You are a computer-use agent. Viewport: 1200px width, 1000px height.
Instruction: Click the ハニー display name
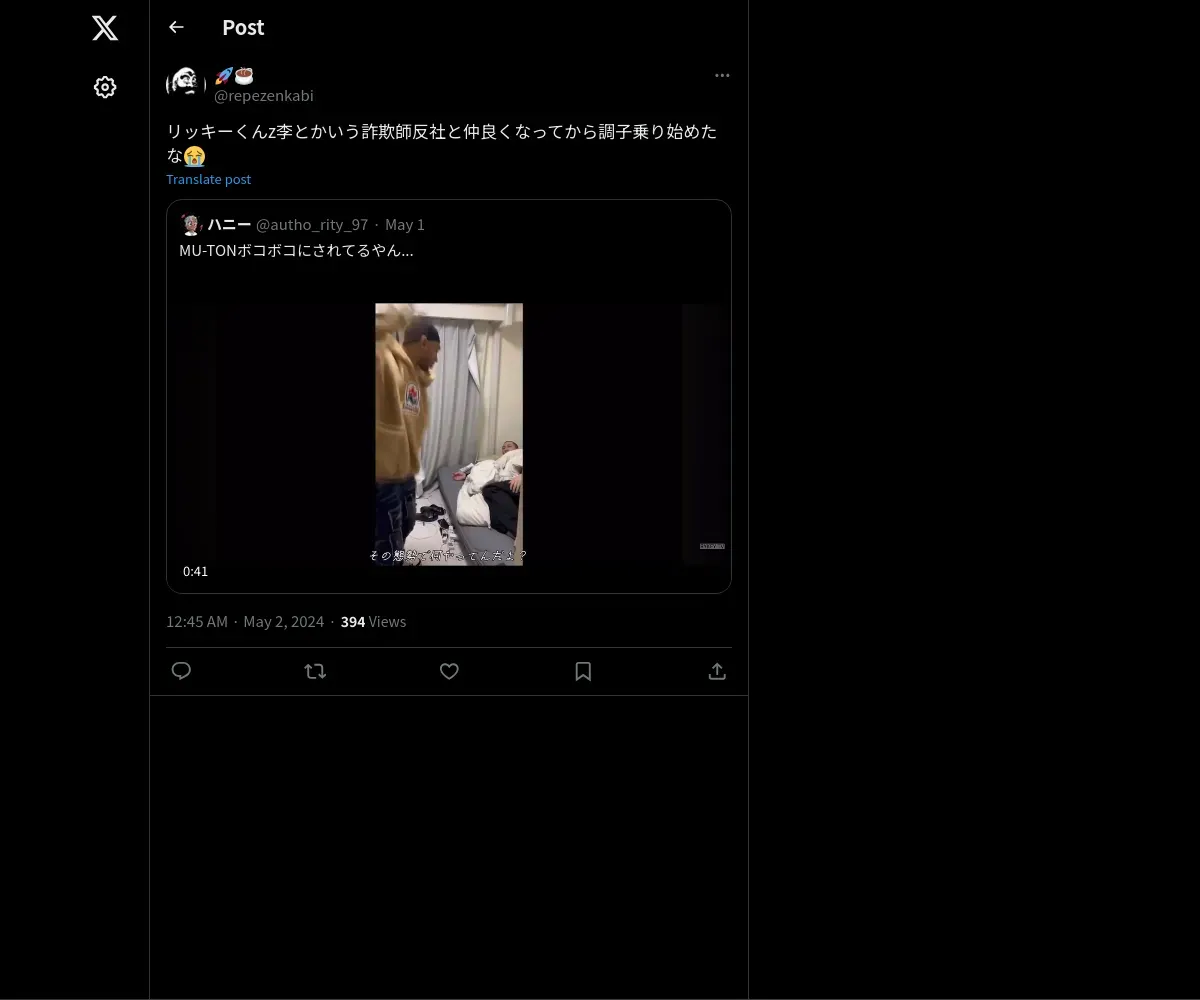point(229,224)
